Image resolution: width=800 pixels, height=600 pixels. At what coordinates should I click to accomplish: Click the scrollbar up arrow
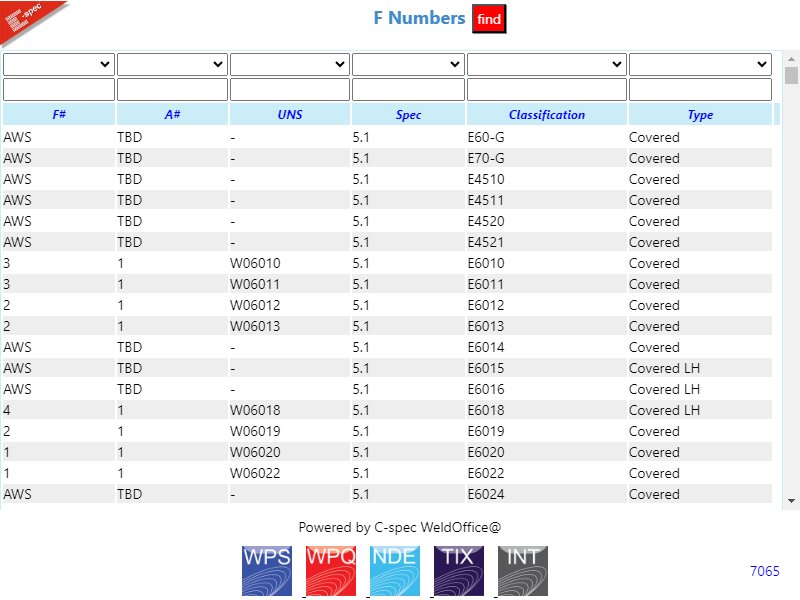791,59
